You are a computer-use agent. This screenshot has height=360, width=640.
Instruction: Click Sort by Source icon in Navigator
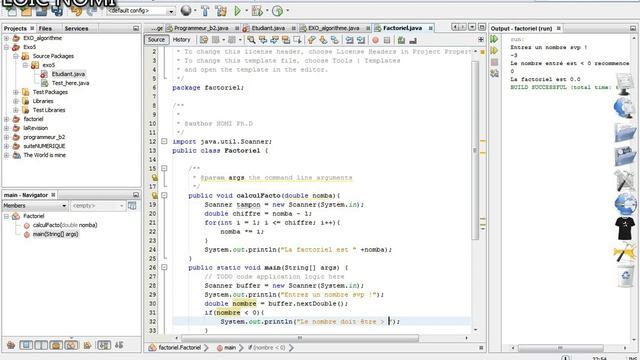pos(119,345)
